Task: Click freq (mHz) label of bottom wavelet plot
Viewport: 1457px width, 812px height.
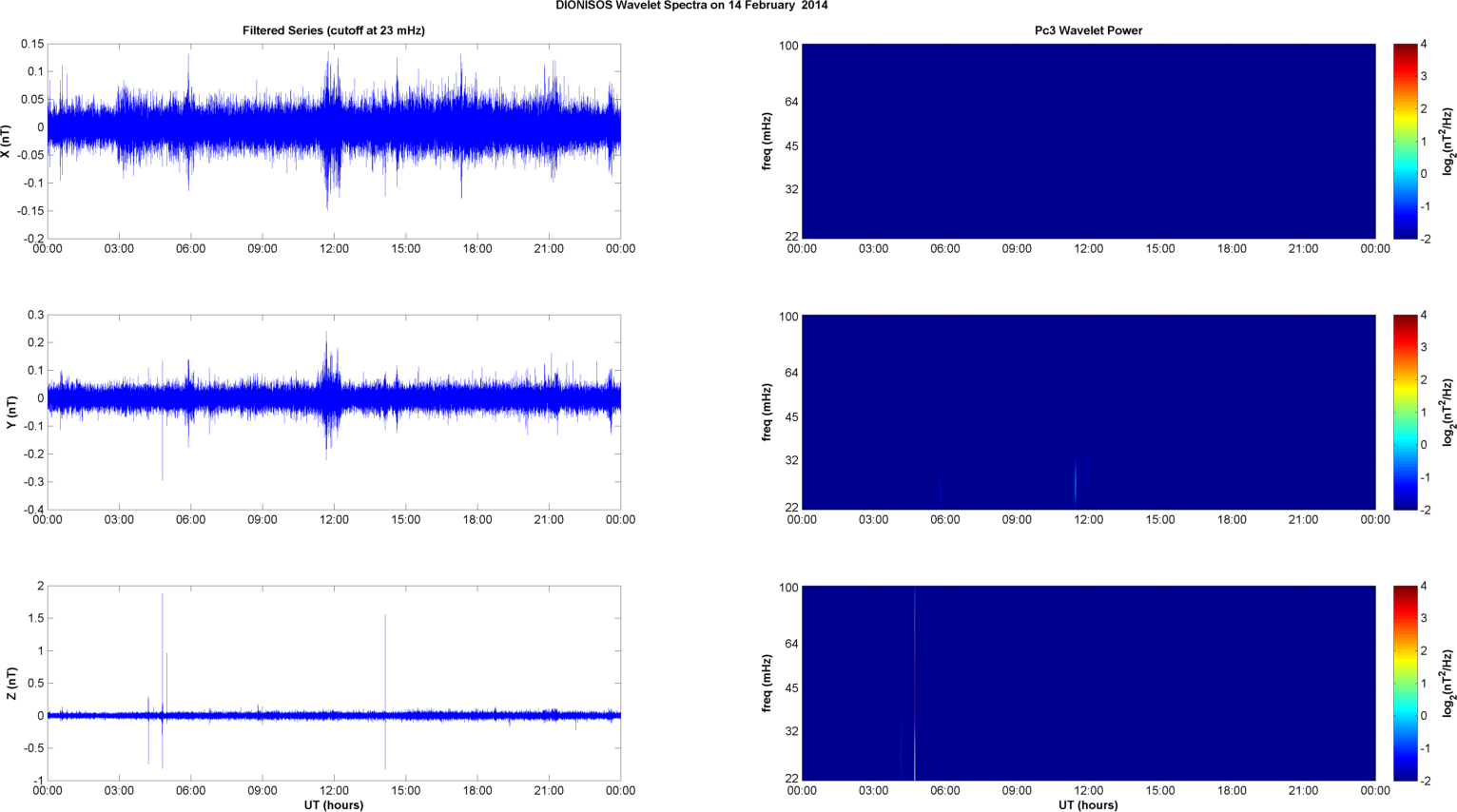Action: click(767, 683)
